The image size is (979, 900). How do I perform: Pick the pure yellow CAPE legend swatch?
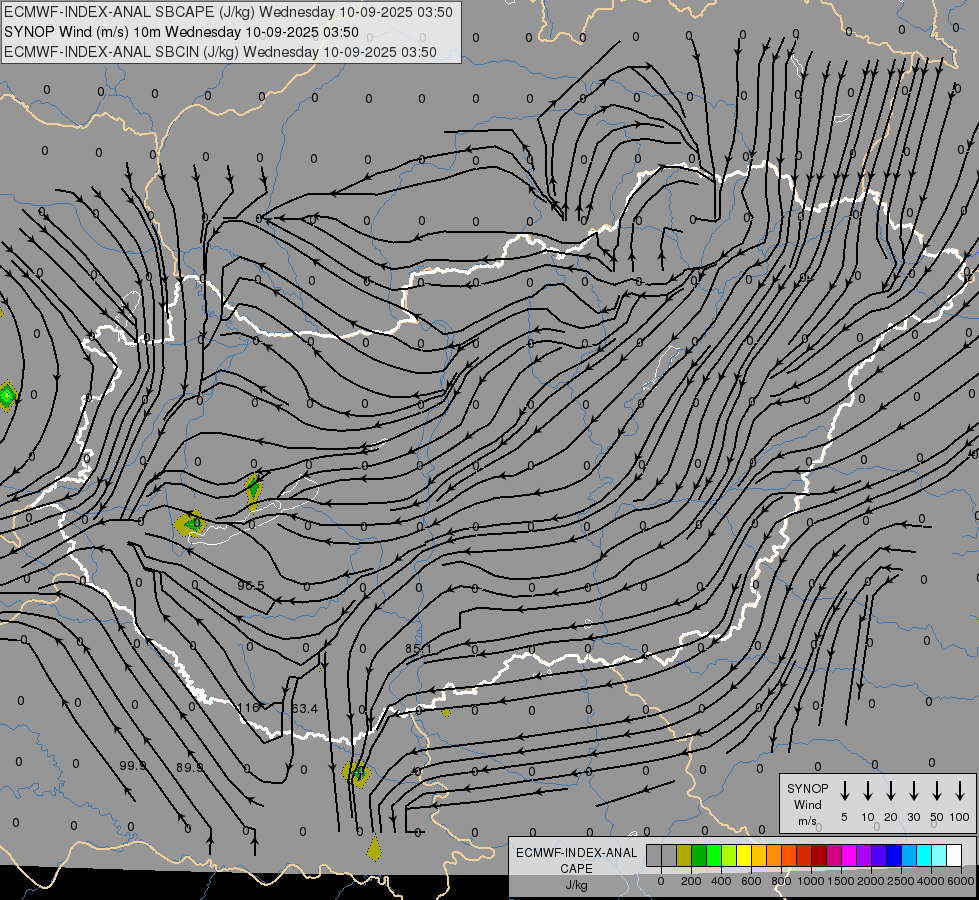(x=744, y=856)
